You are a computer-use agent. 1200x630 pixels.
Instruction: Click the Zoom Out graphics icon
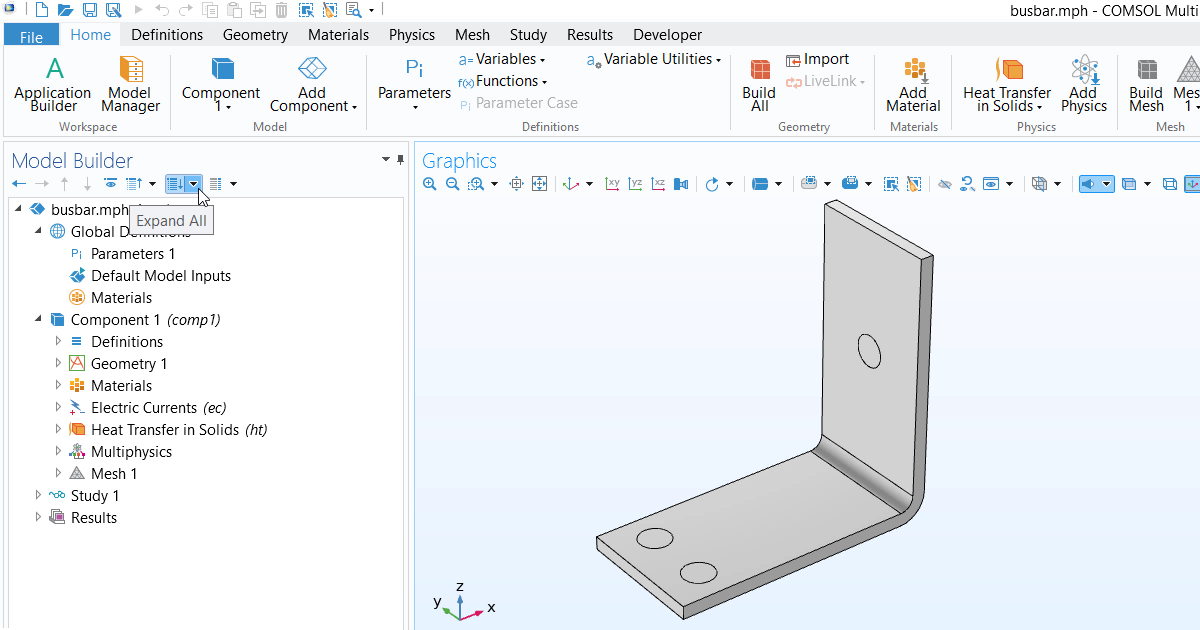pyautogui.click(x=452, y=184)
